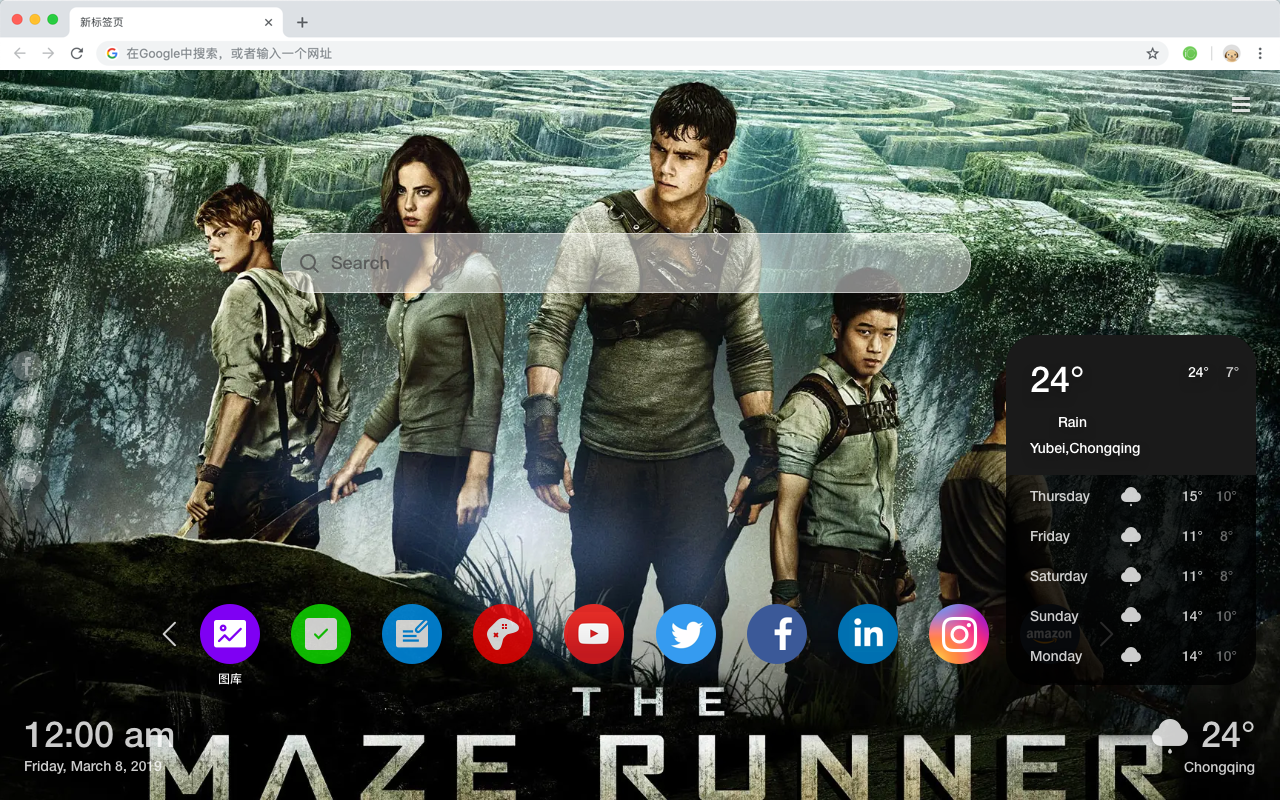
Task: Click the Thursday rain cloud icon
Action: point(1131,496)
